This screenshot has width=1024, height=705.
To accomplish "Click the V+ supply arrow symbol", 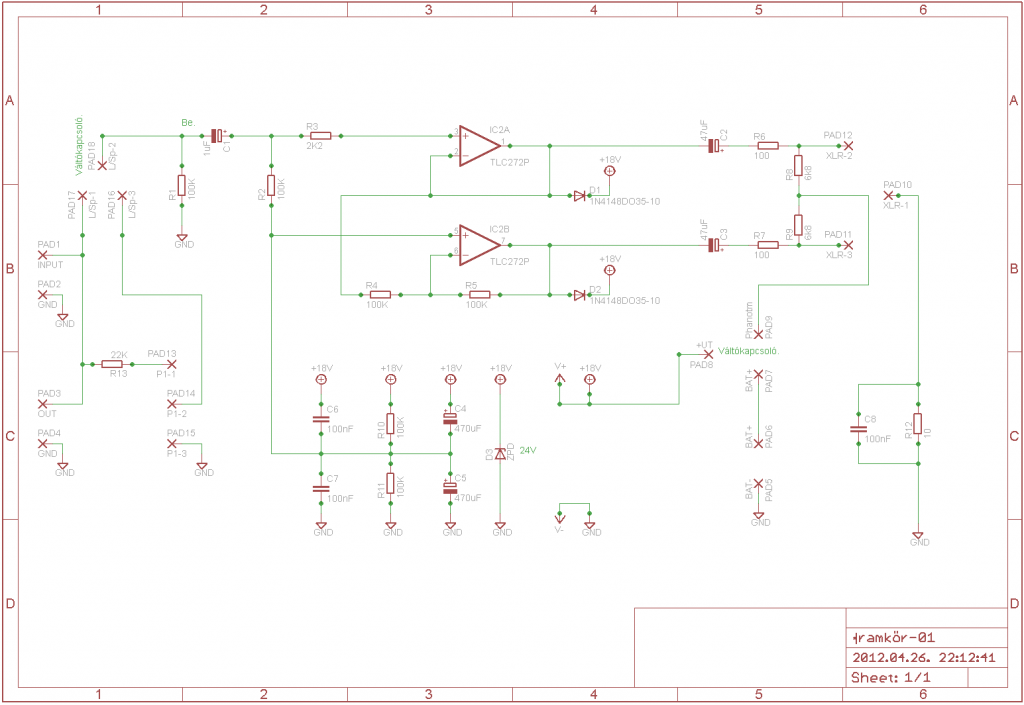I will coord(560,379).
